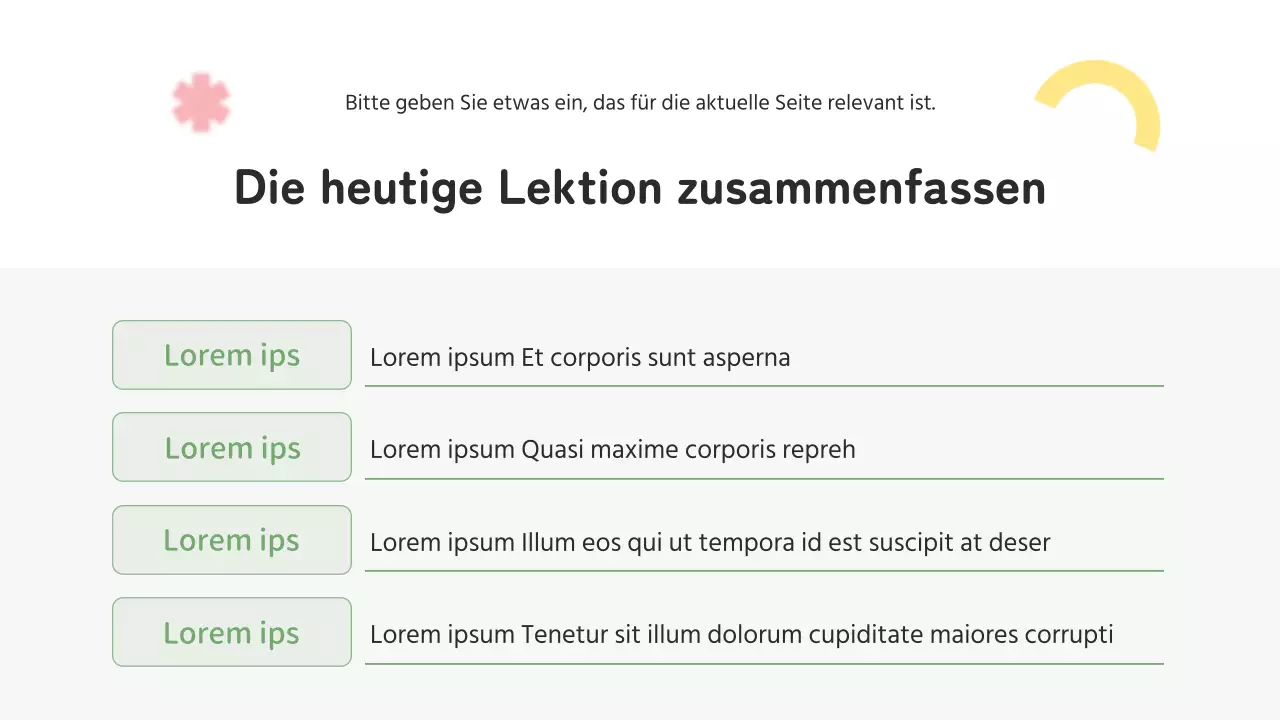The height and width of the screenshot is (720, 1280).
Task: Click the line starting with "Lorem ipsum Tenetur sit"
Action: point(741,635)
